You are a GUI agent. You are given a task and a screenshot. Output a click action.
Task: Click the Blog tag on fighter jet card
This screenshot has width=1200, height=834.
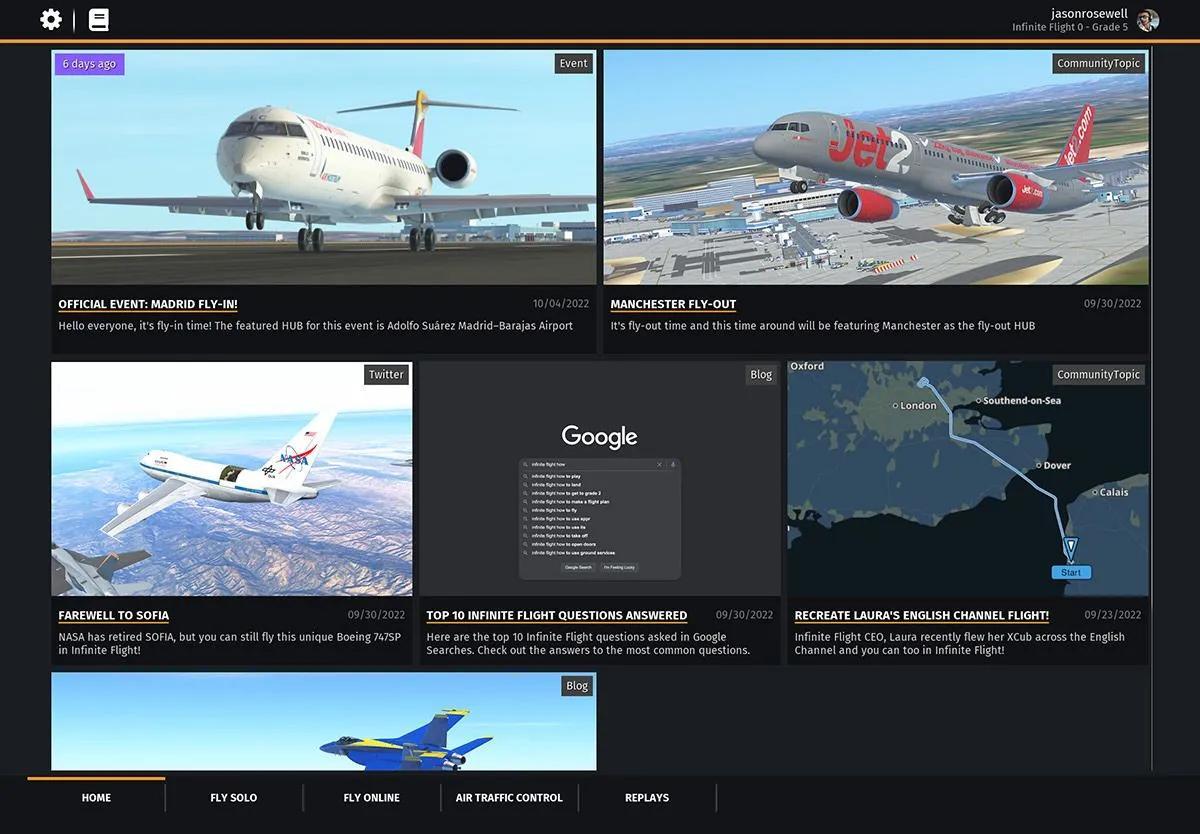[x=578, y=686]
